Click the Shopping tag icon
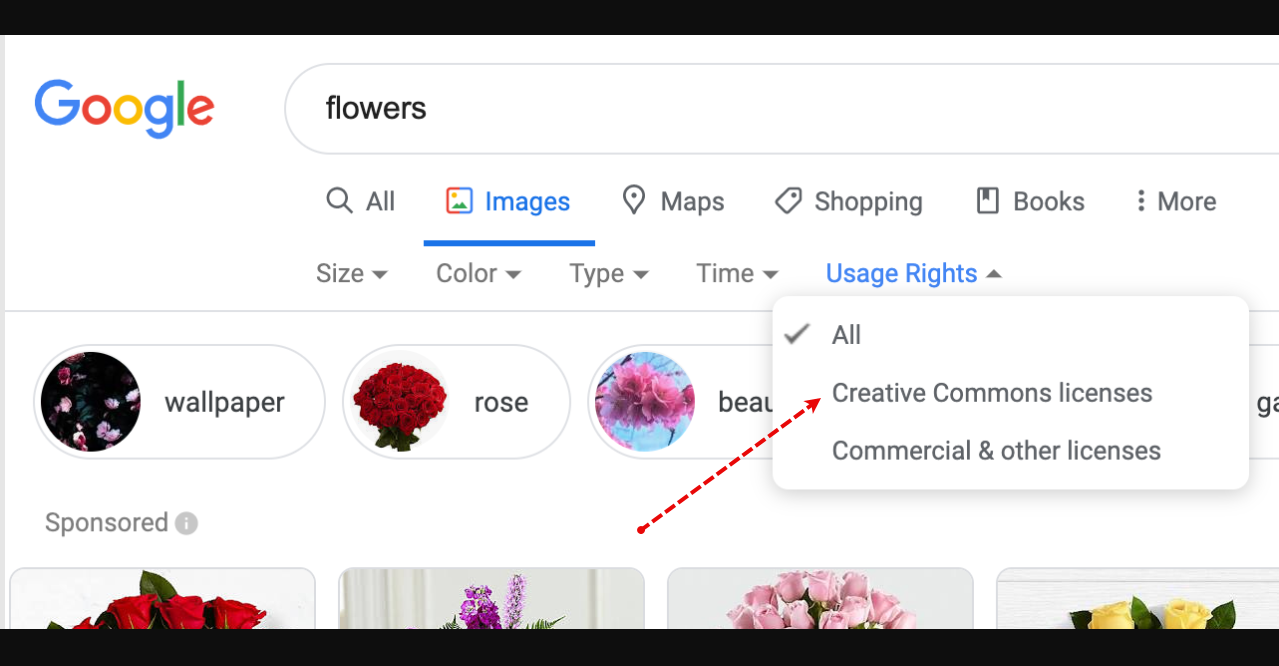 [x=788, y=201]
